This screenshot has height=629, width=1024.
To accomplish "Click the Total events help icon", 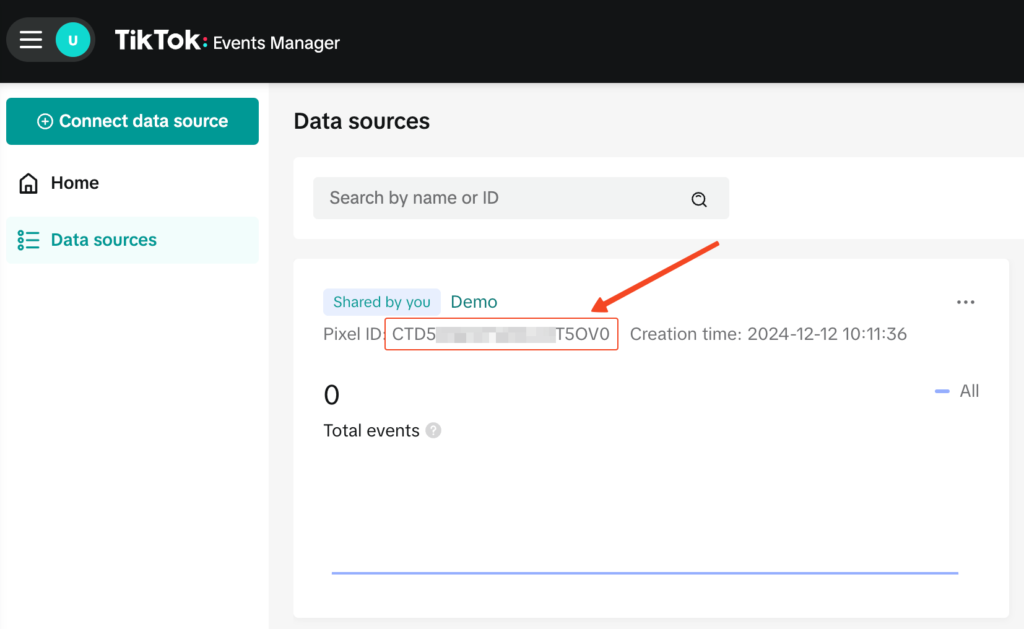I will point(433,430).
